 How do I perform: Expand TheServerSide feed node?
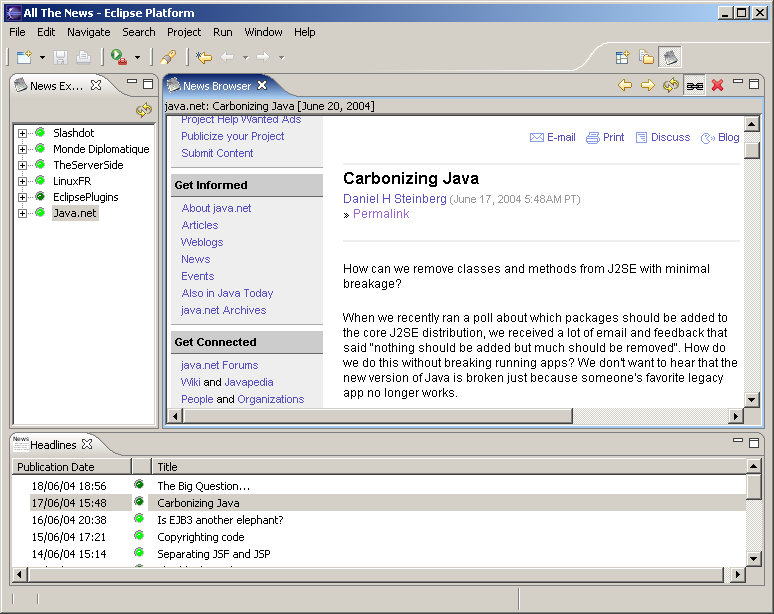22,165
